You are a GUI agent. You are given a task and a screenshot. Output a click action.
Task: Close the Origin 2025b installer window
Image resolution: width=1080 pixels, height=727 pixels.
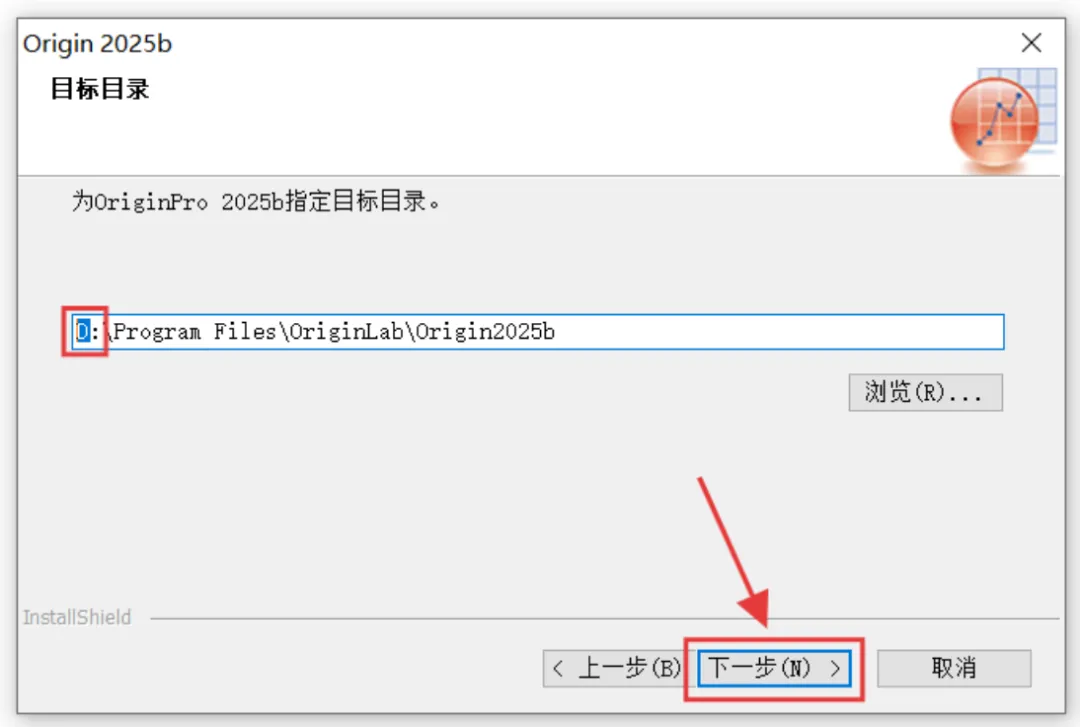click(x=1031, y=43)
